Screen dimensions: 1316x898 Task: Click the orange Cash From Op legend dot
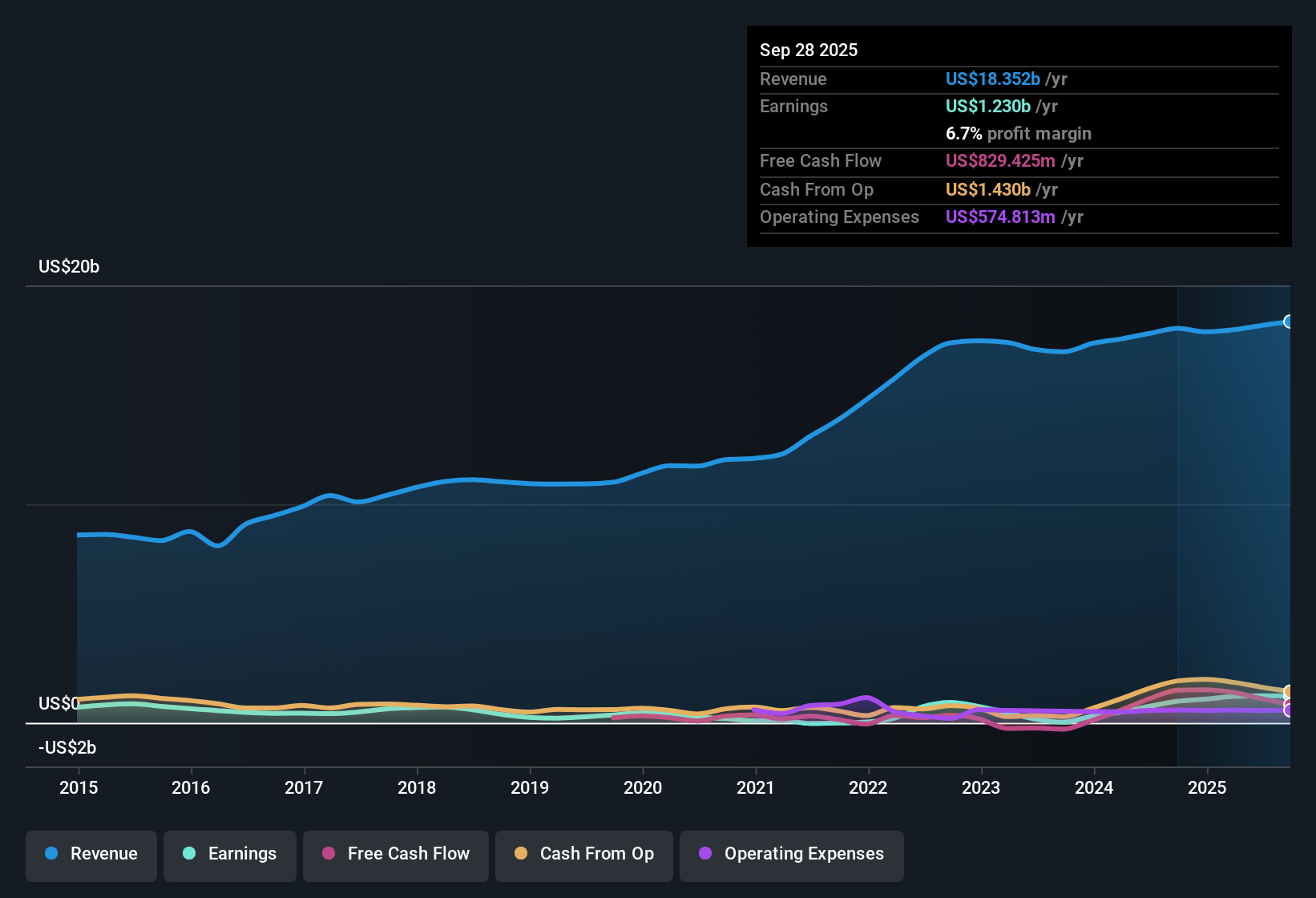pos(522,854)
